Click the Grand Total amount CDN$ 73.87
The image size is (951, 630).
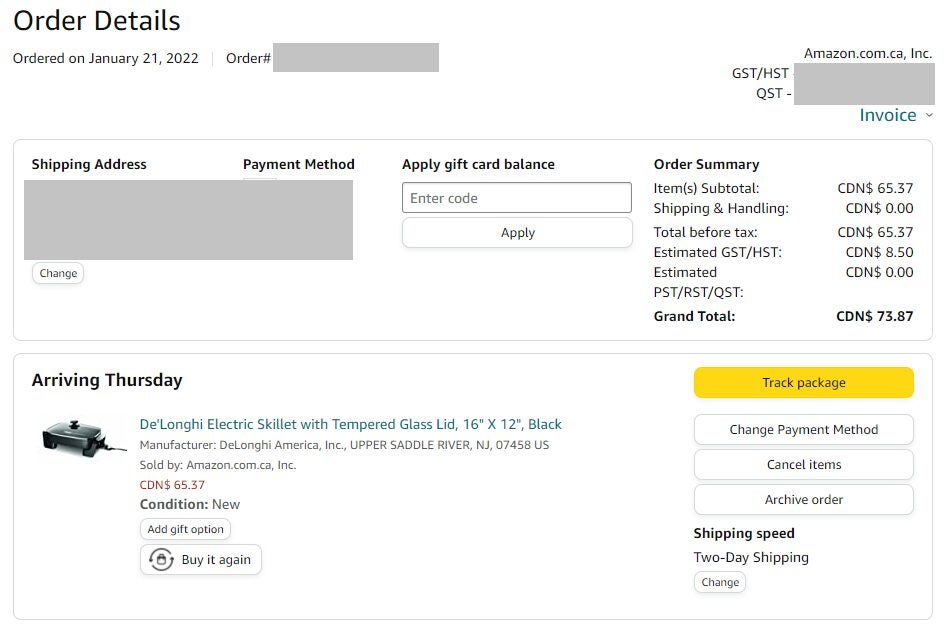tap(874, 316)
